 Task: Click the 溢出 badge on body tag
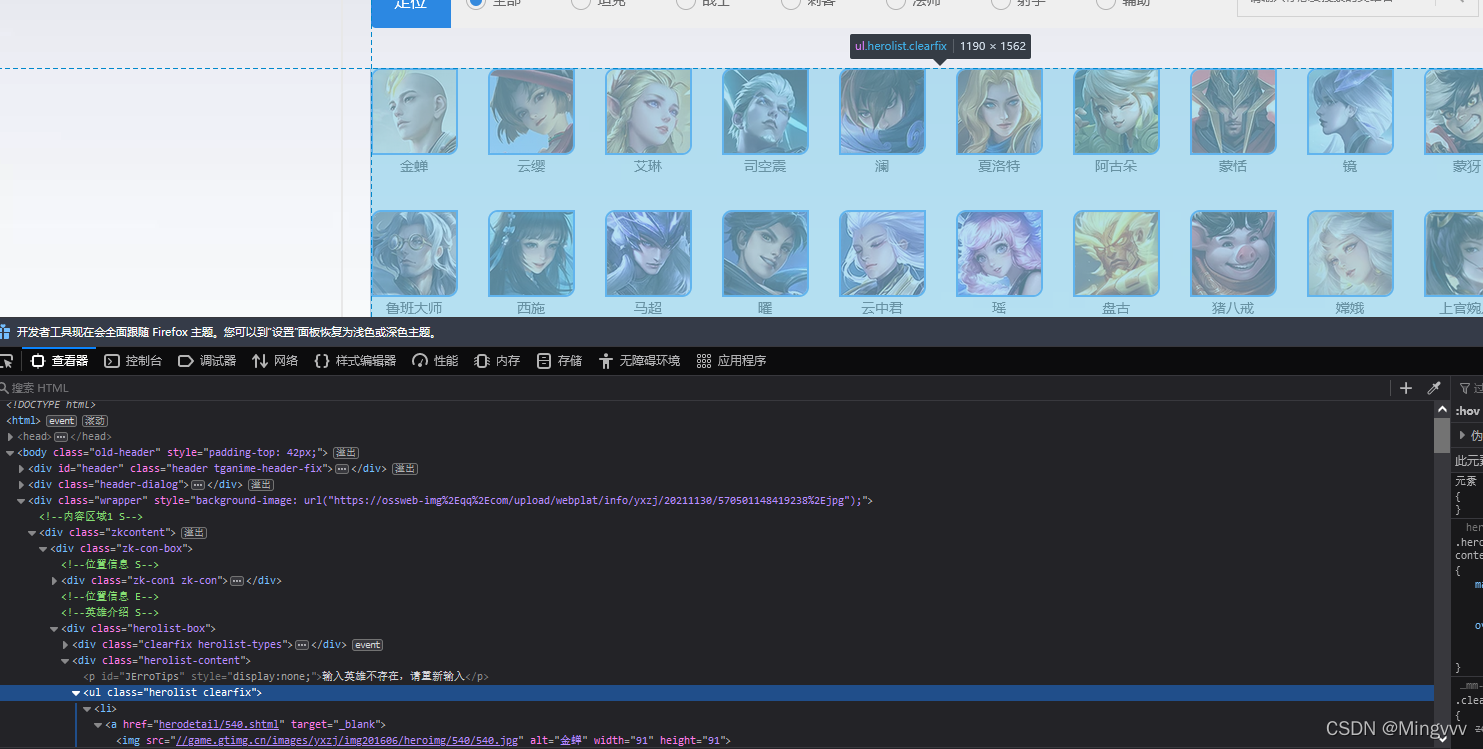346,453
